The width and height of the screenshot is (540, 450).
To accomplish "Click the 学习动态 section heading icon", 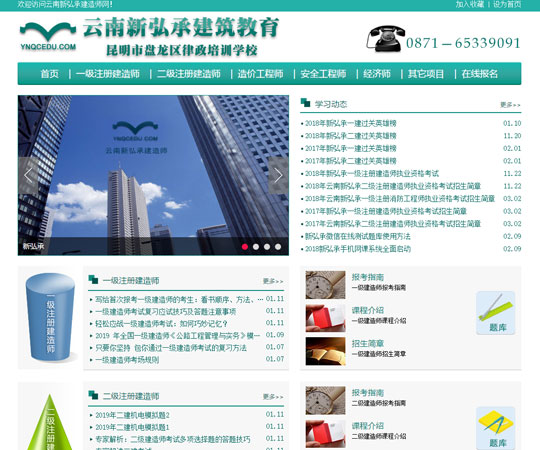I will pyautogui.click(x=305, y=103).
